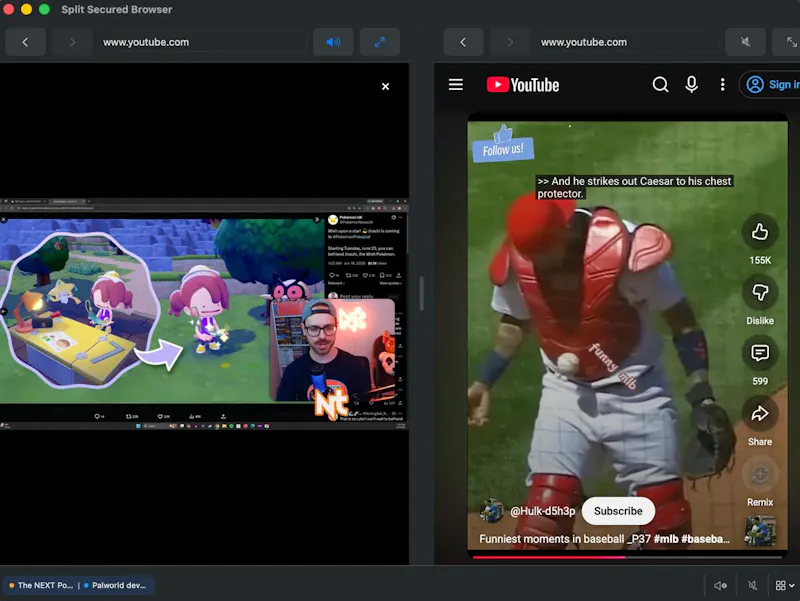800x601 pixels.
Task: Click the left pane www.youtube.com address field
Action: [202, 42]
